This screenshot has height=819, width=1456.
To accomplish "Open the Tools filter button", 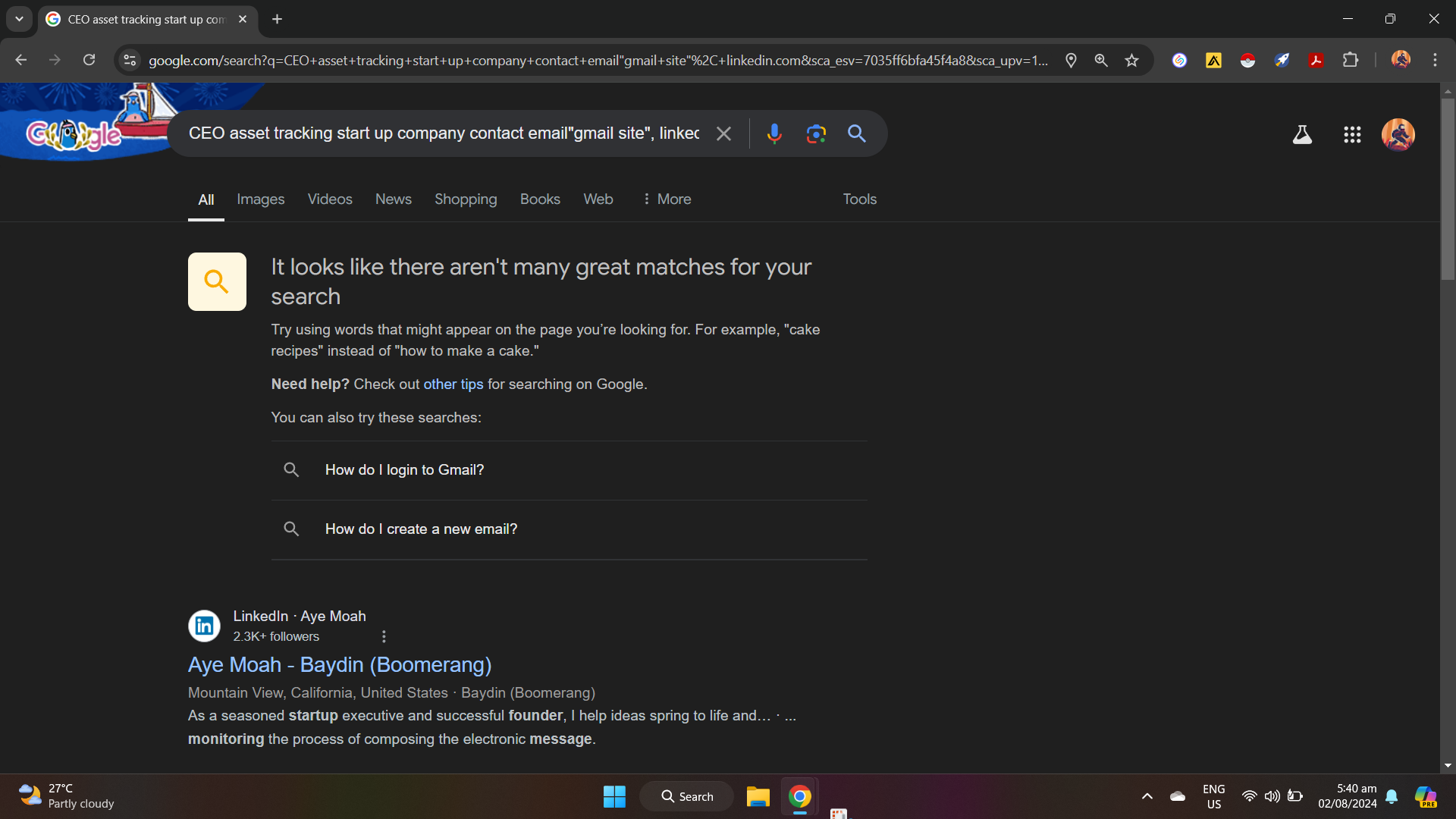I will [859, 199].
